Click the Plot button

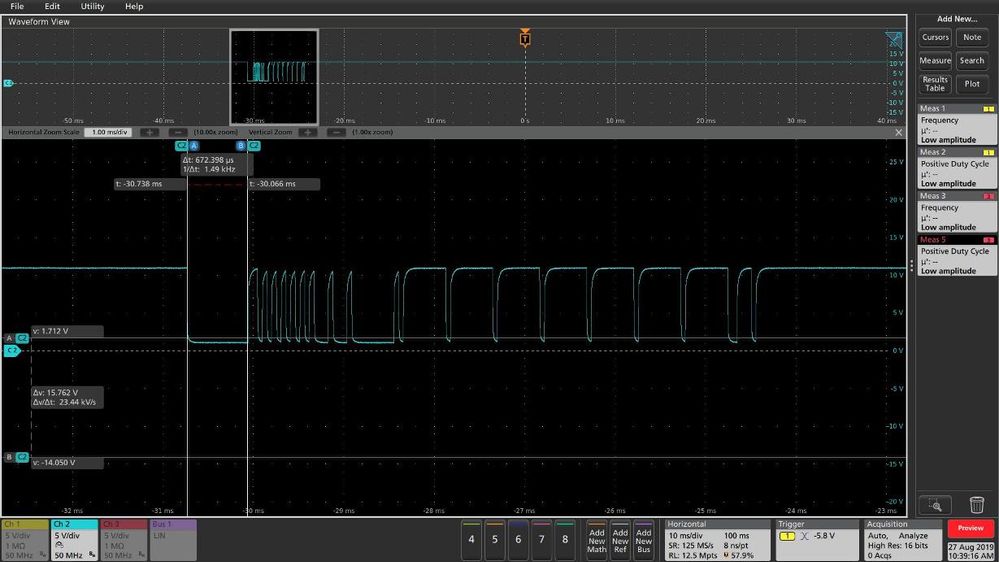[x=972, y=84]
